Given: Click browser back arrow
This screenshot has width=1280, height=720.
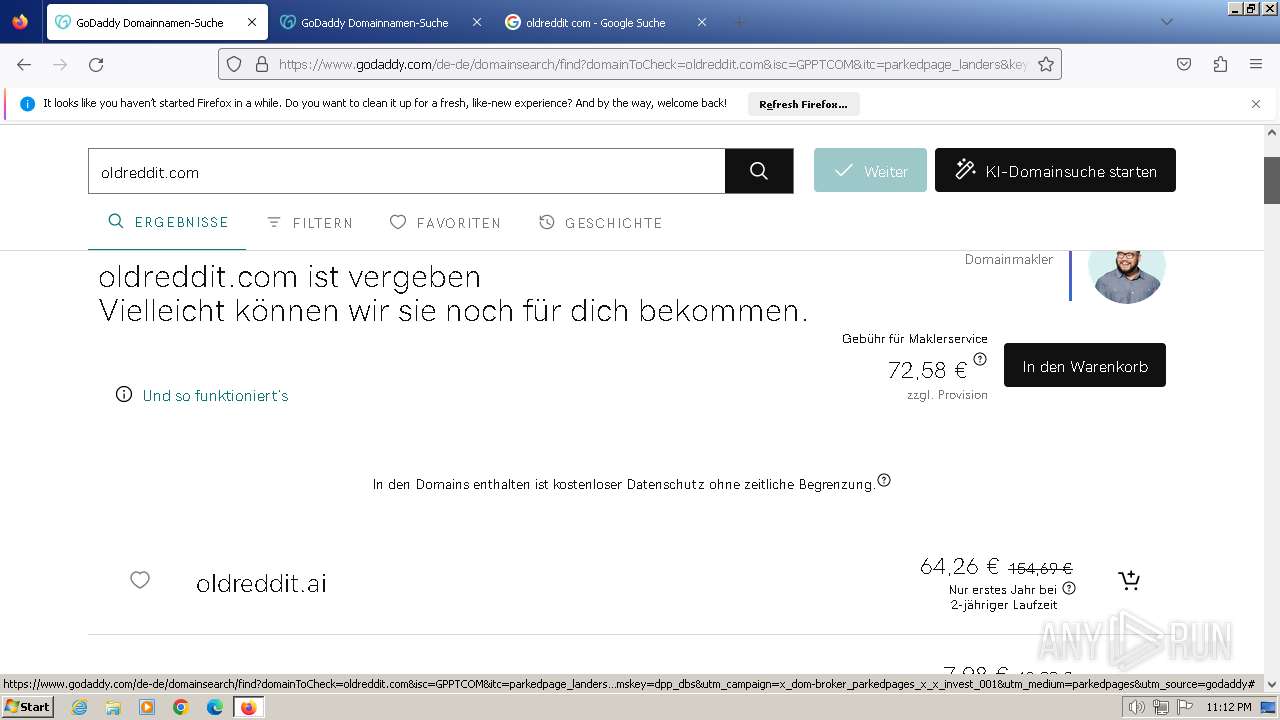Looking at the screenshot, I should [x=24, y=64].
